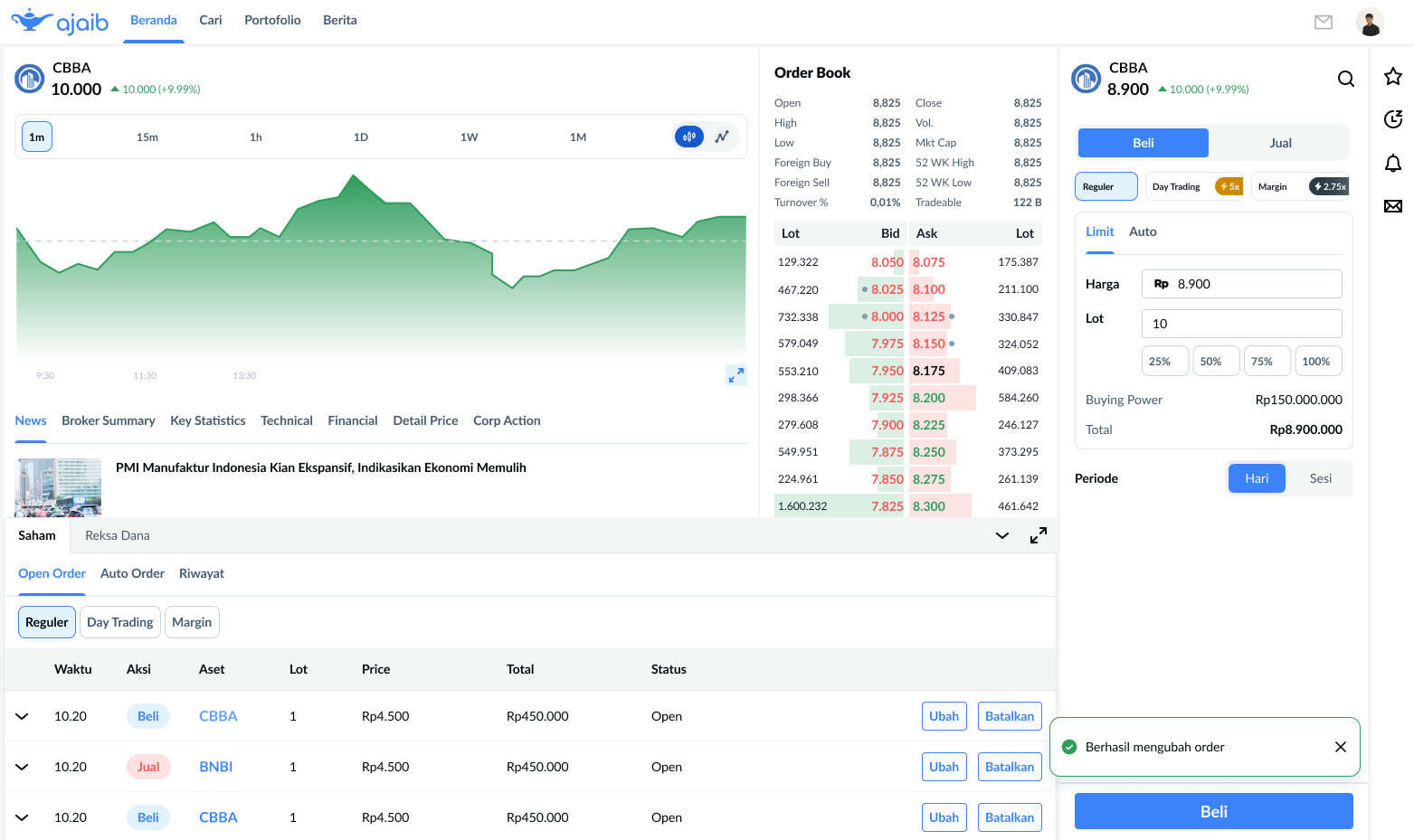Click Ubah on the BNBI order
1414x840 pixels.
click(x=944, y=767)
